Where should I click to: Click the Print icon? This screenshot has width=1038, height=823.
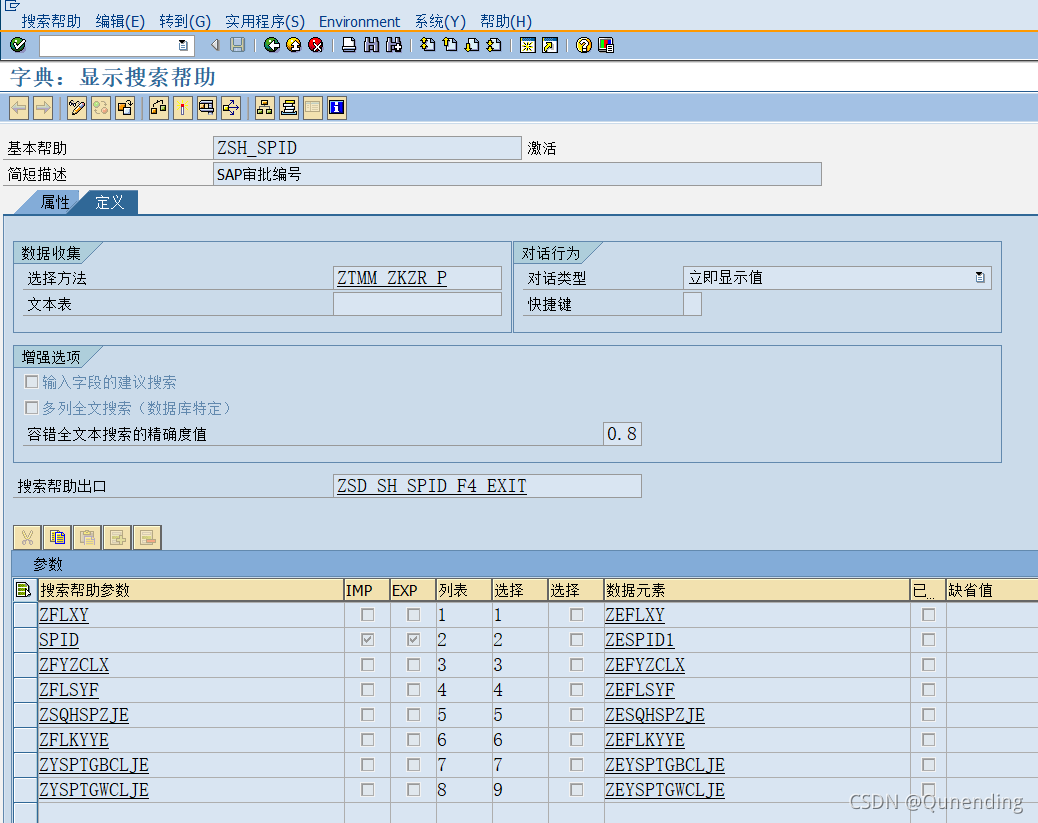pyautogui.click(x=349, y=45)
